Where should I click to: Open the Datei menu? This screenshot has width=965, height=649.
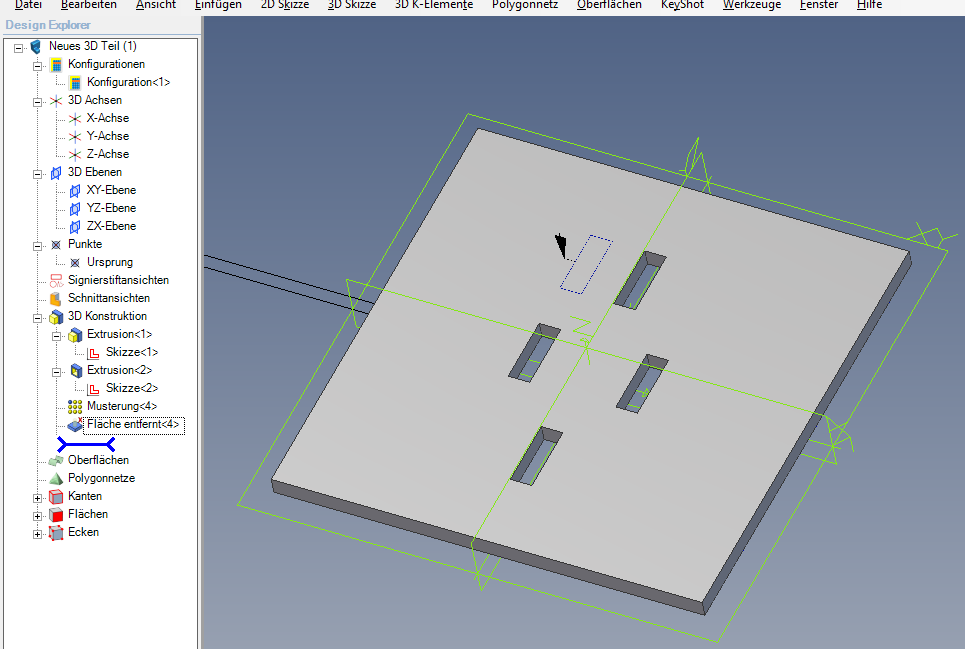coord(28,5)
